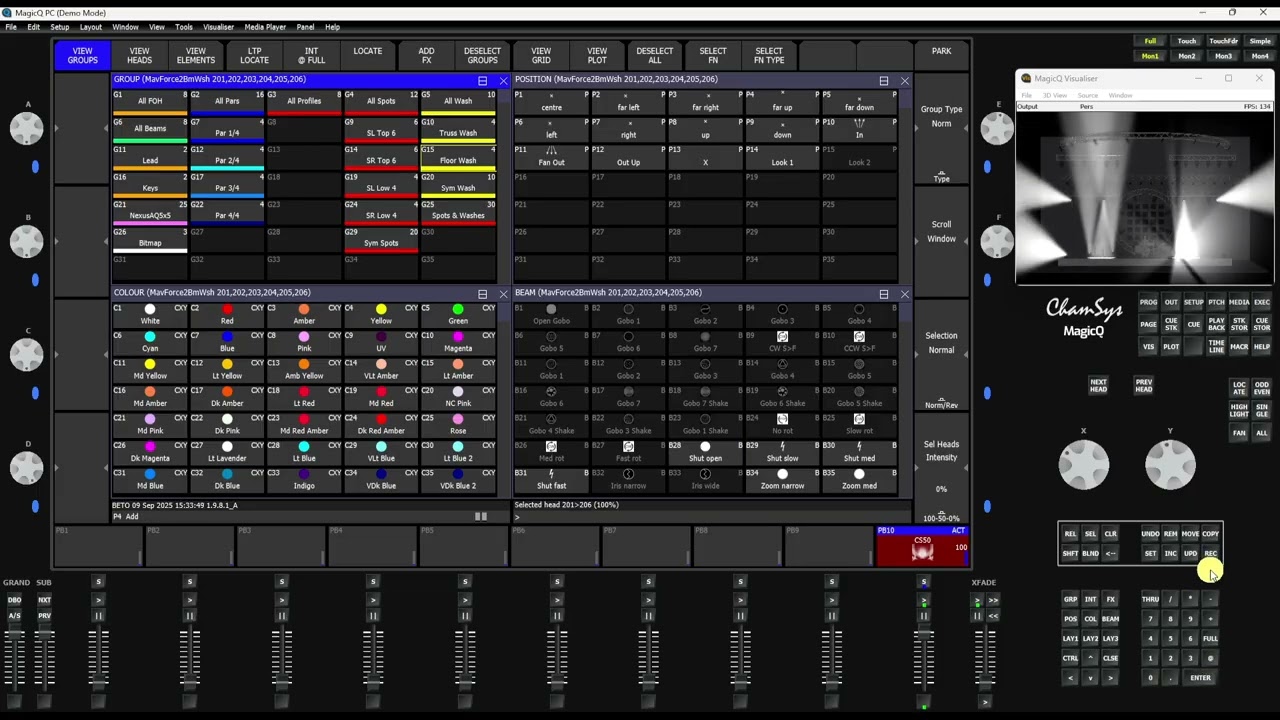Toggle the LTP LOCATE soft button
Viewport: 1280px width, 720px height.
tap(254, 56)
